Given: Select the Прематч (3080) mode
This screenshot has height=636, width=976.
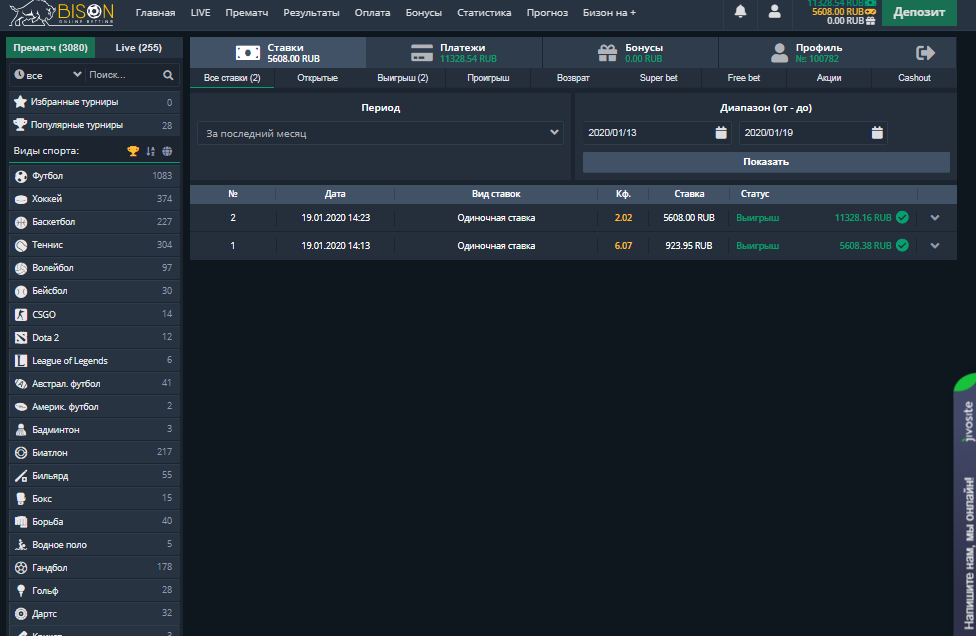Looking at the screenshot, I should [x=50, y=48].
